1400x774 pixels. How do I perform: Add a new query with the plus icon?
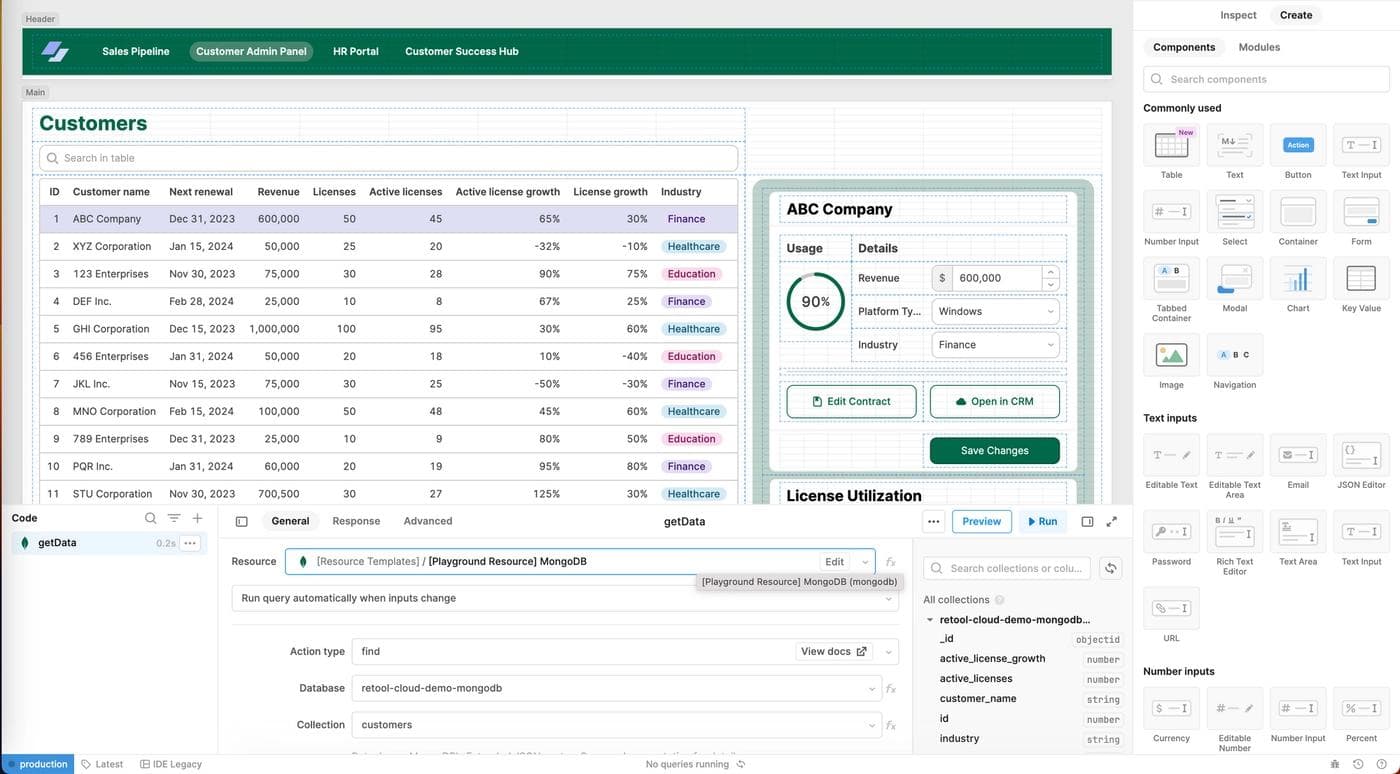[x=195, y=516]
